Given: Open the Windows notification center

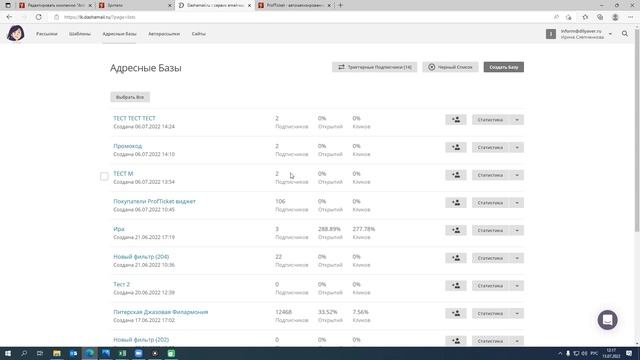Looking at the screenshot, I should click(x=629, y=353).
